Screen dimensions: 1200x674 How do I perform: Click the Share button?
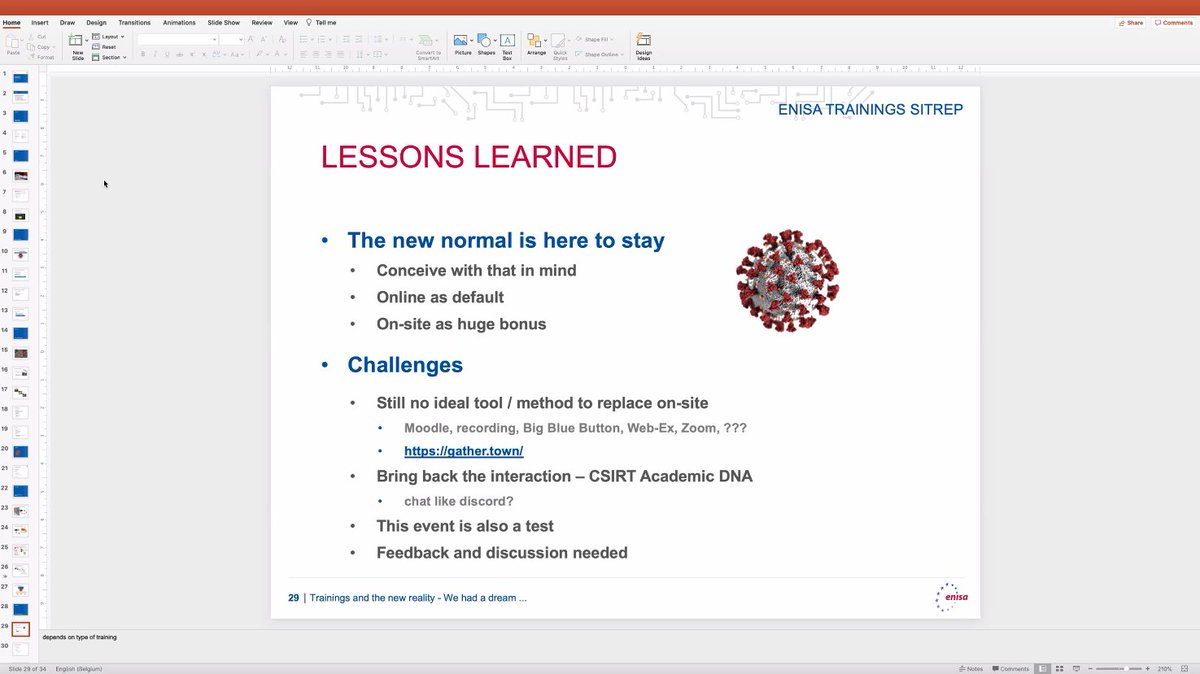click(1130, 22)
